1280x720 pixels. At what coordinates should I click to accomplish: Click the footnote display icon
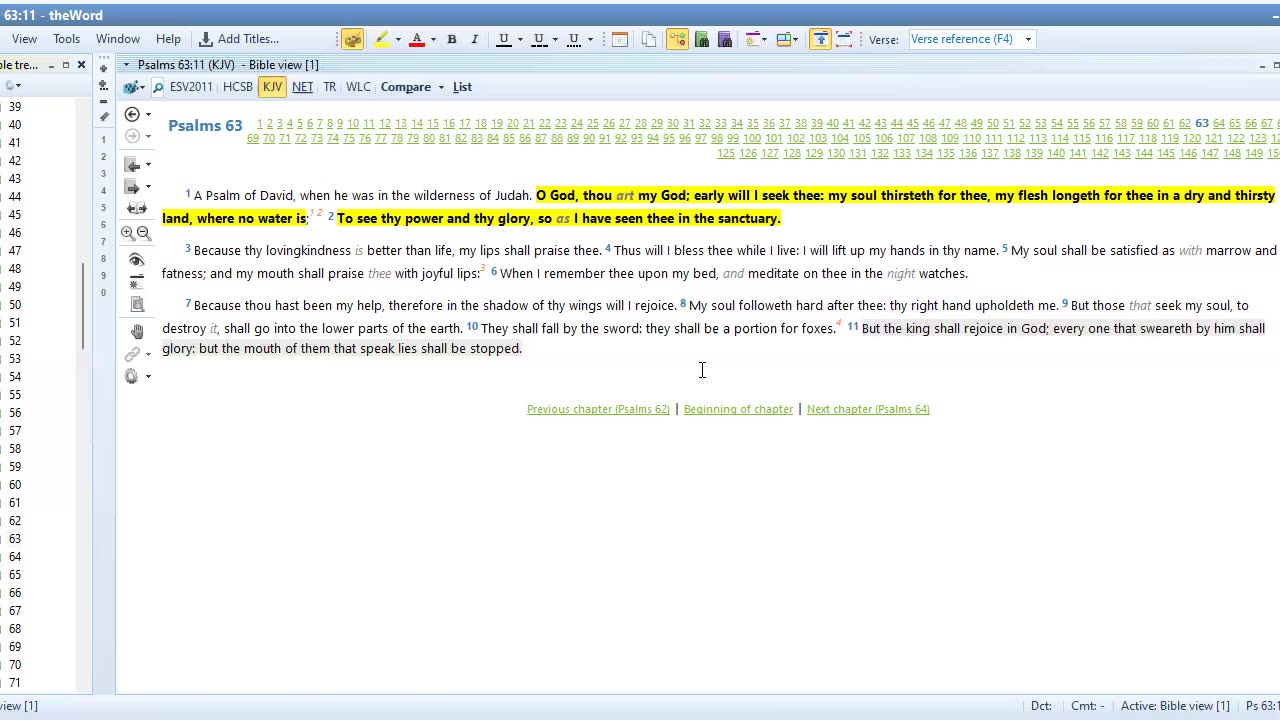[x=137, y=282]
